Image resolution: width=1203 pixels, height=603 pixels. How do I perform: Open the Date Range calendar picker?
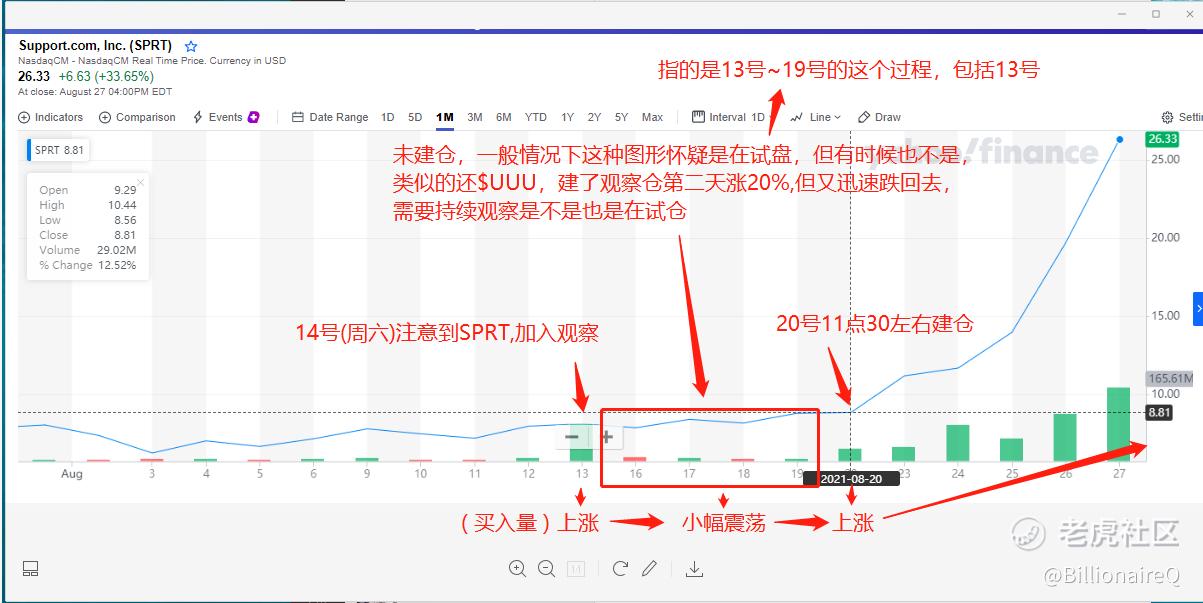tap(330, 117)
